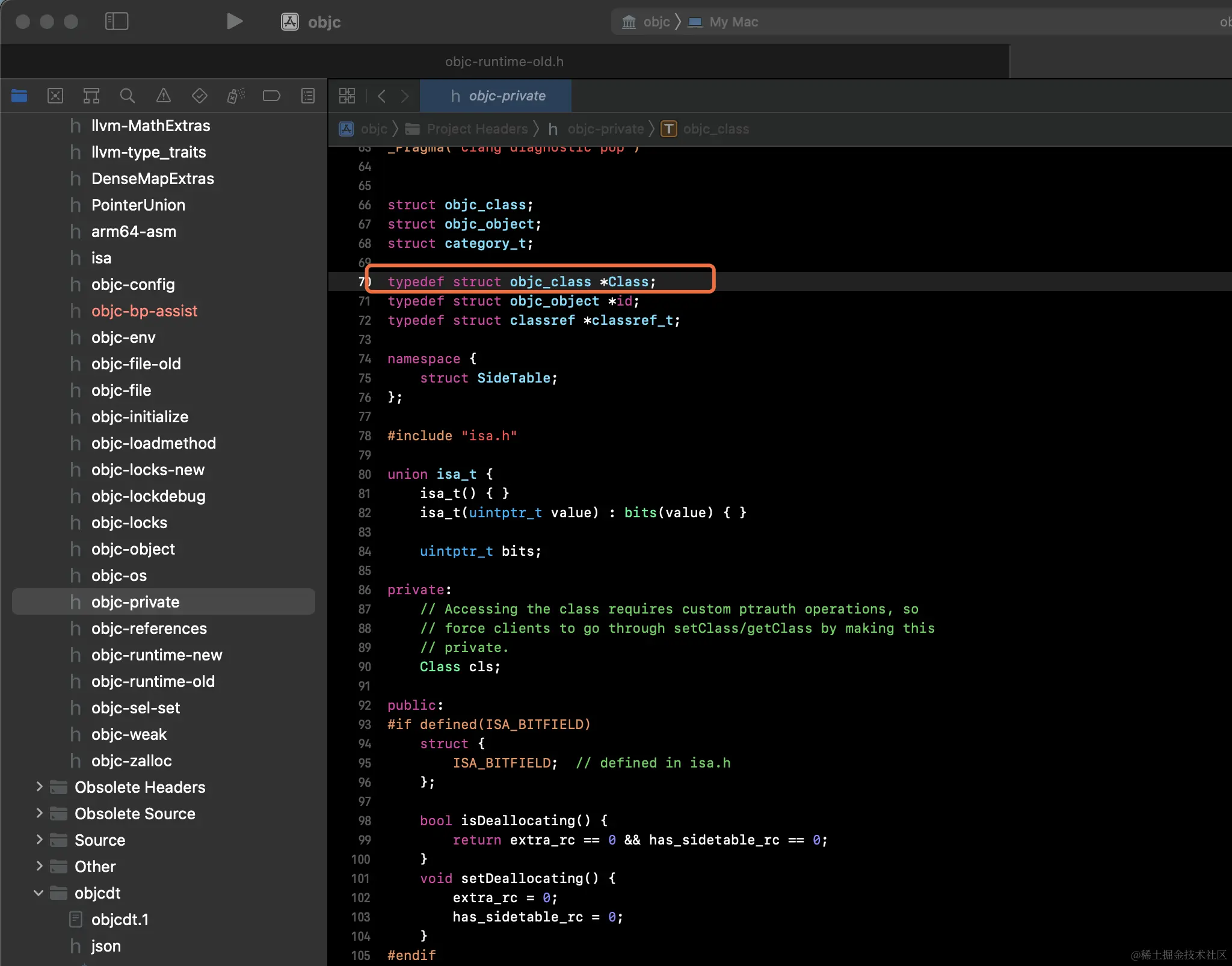Go back with the left chevron
The width and height of the screenshot is (1232, 966).
pos(381,96)
